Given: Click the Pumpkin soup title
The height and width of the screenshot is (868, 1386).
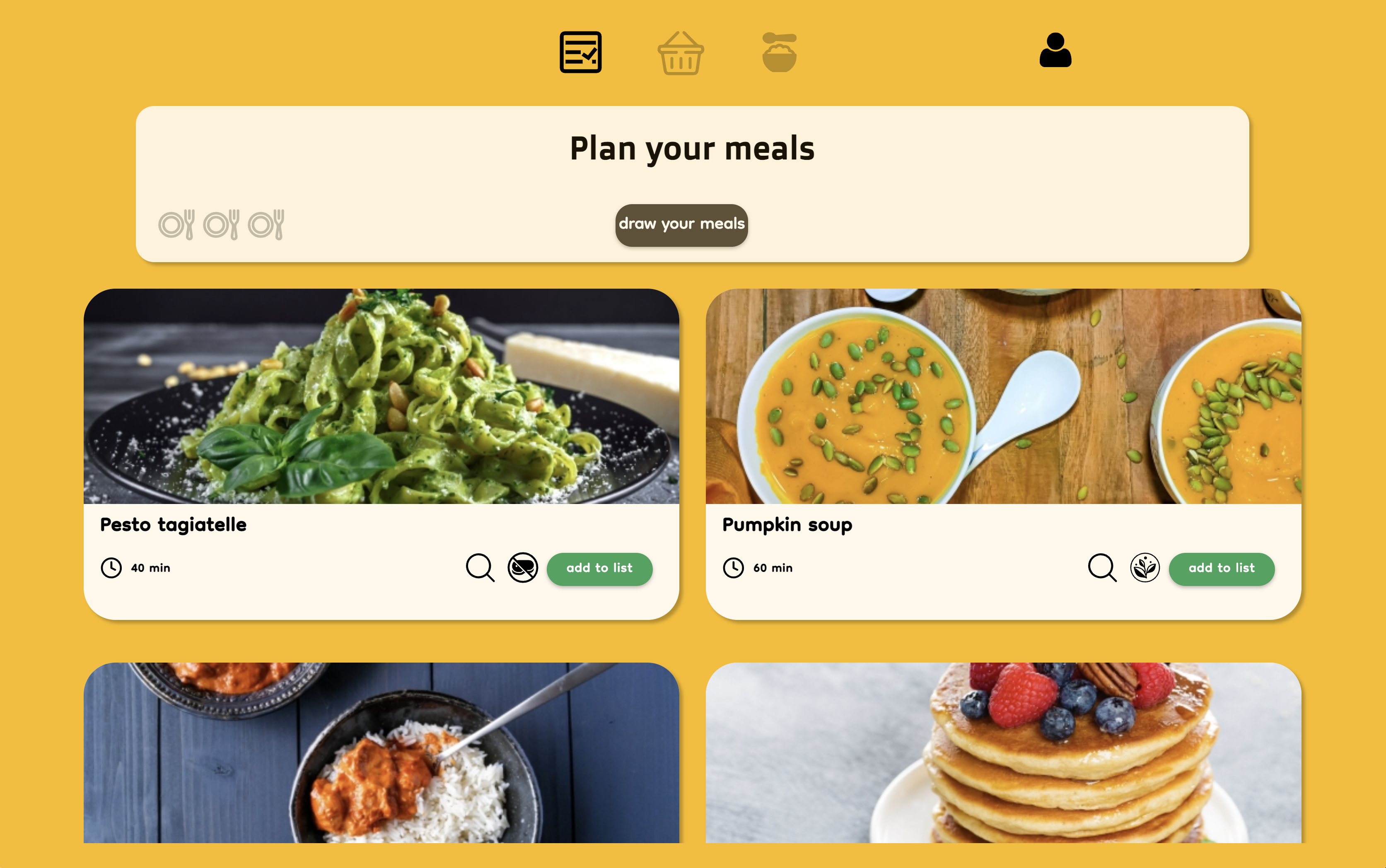Looking at the screenshot, I should coord(787,525).
